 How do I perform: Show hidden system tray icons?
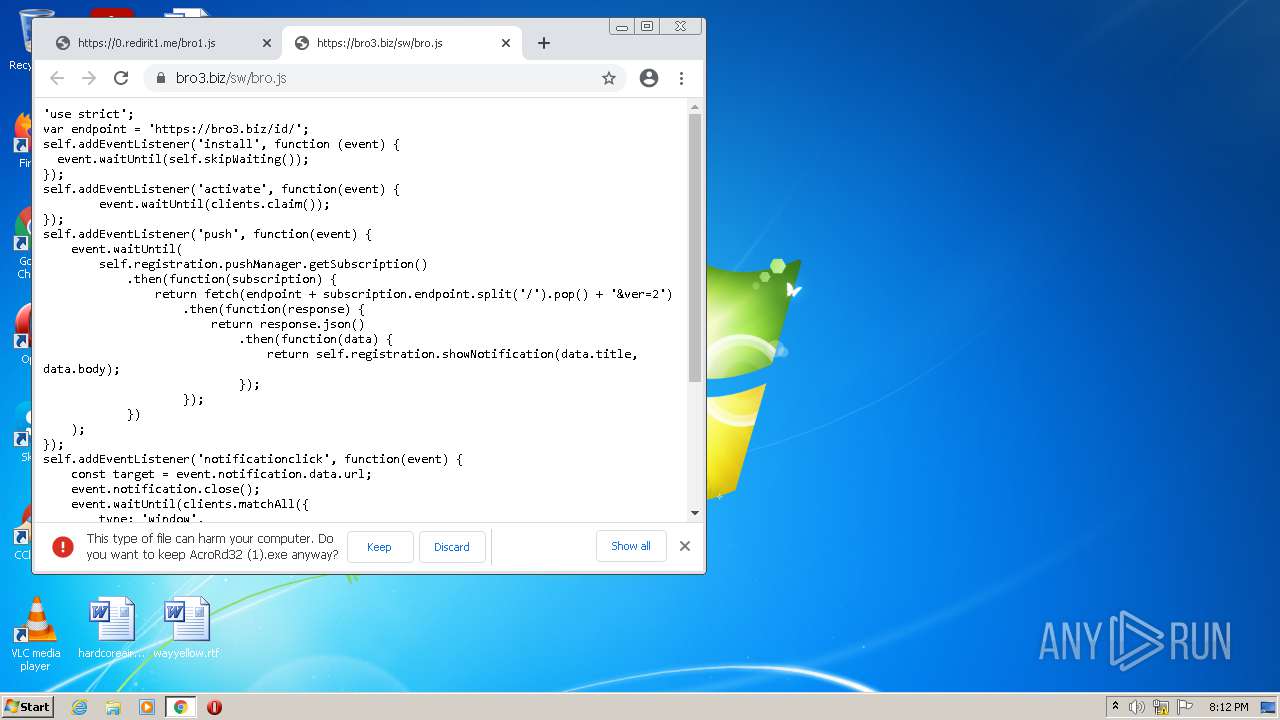[1115, 707]
